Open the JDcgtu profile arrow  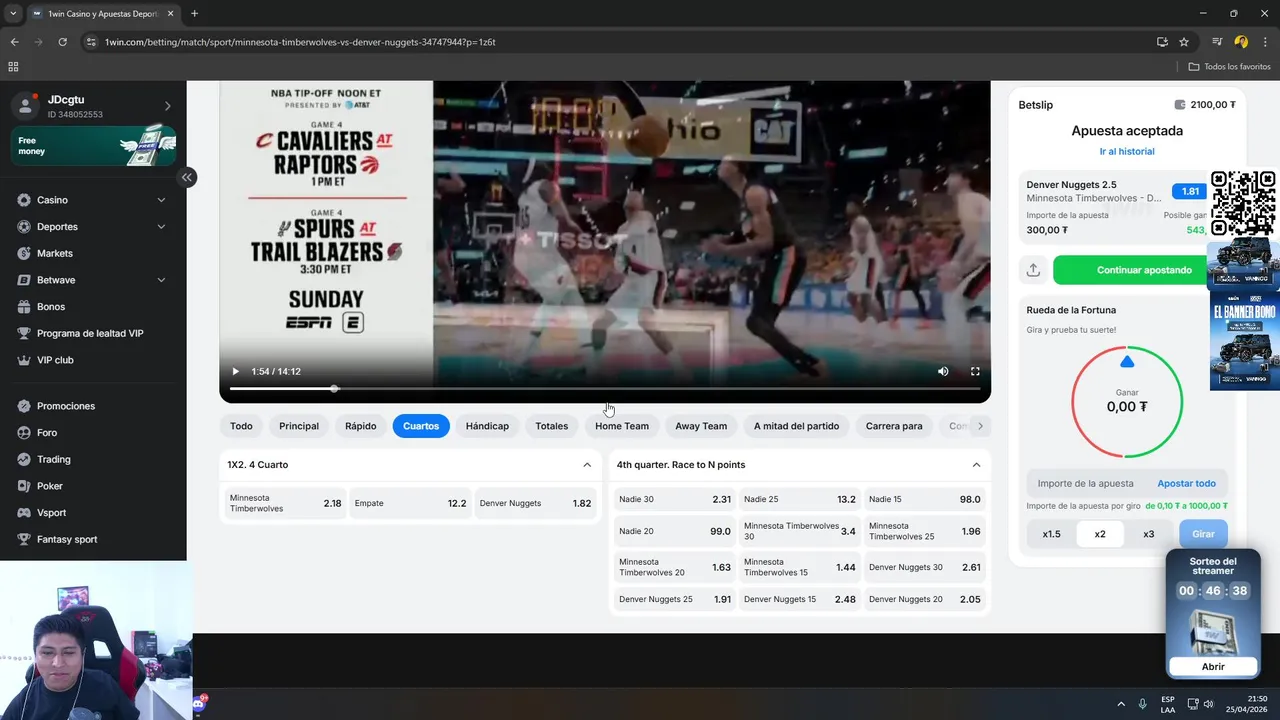[167, 106]
